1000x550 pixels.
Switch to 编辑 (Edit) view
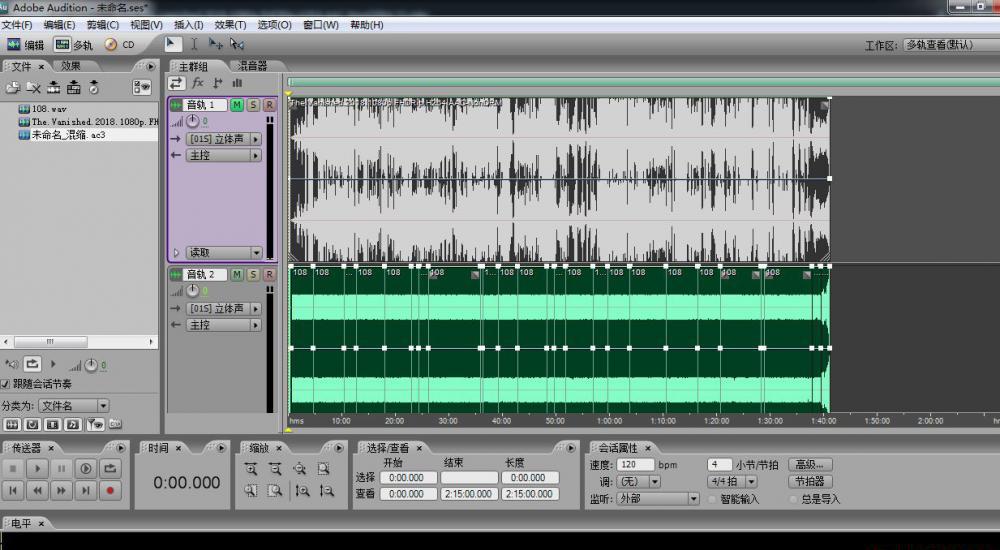point(26,45)
